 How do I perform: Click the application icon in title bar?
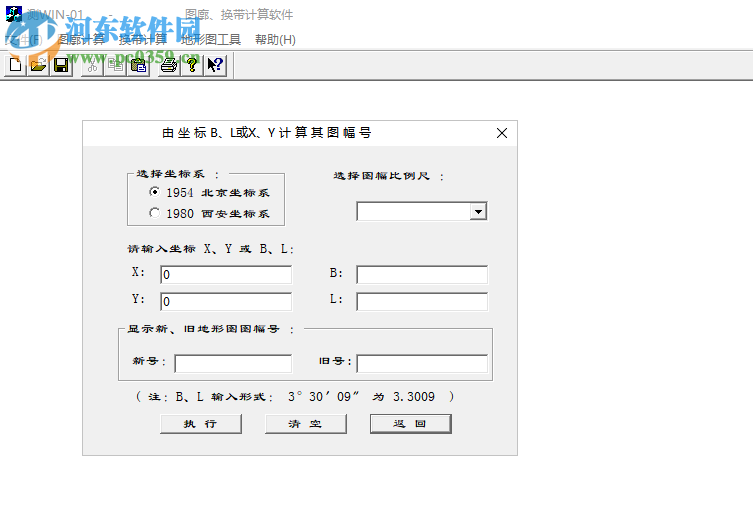pyautogui.click(x=13, y=14)
